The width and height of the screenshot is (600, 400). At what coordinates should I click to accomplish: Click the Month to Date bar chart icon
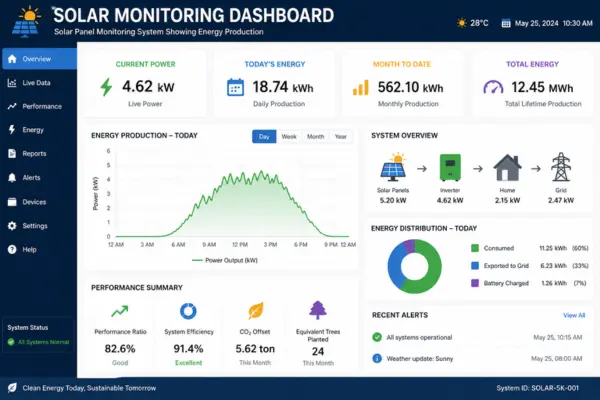click(361, 88)
